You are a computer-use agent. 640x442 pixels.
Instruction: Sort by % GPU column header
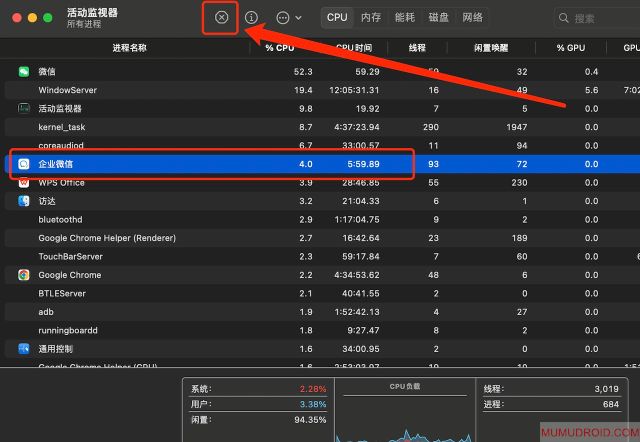571,48
